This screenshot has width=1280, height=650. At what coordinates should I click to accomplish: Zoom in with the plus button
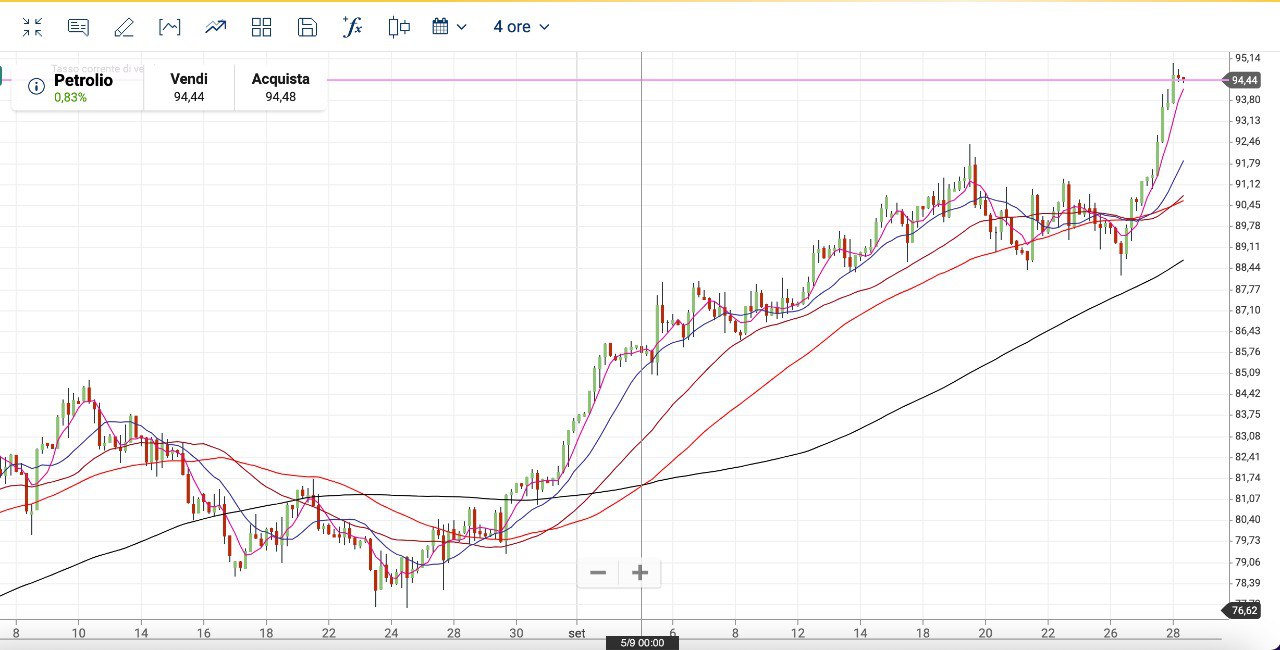click(x=640, y=573)
